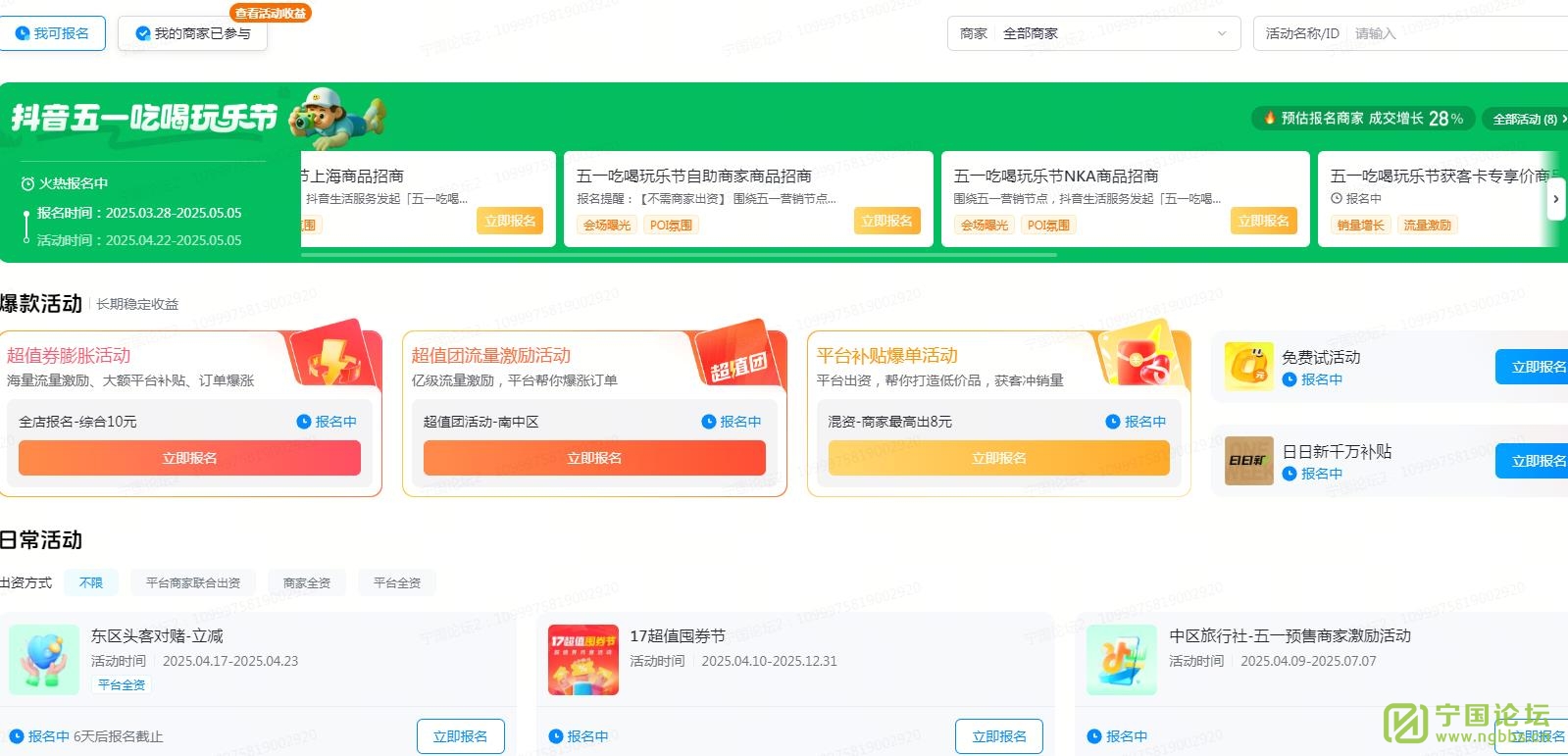This screenshot has width=1568, height=756.
Task: Toggle the 我可报名 filter
Action: click(52, 33)
